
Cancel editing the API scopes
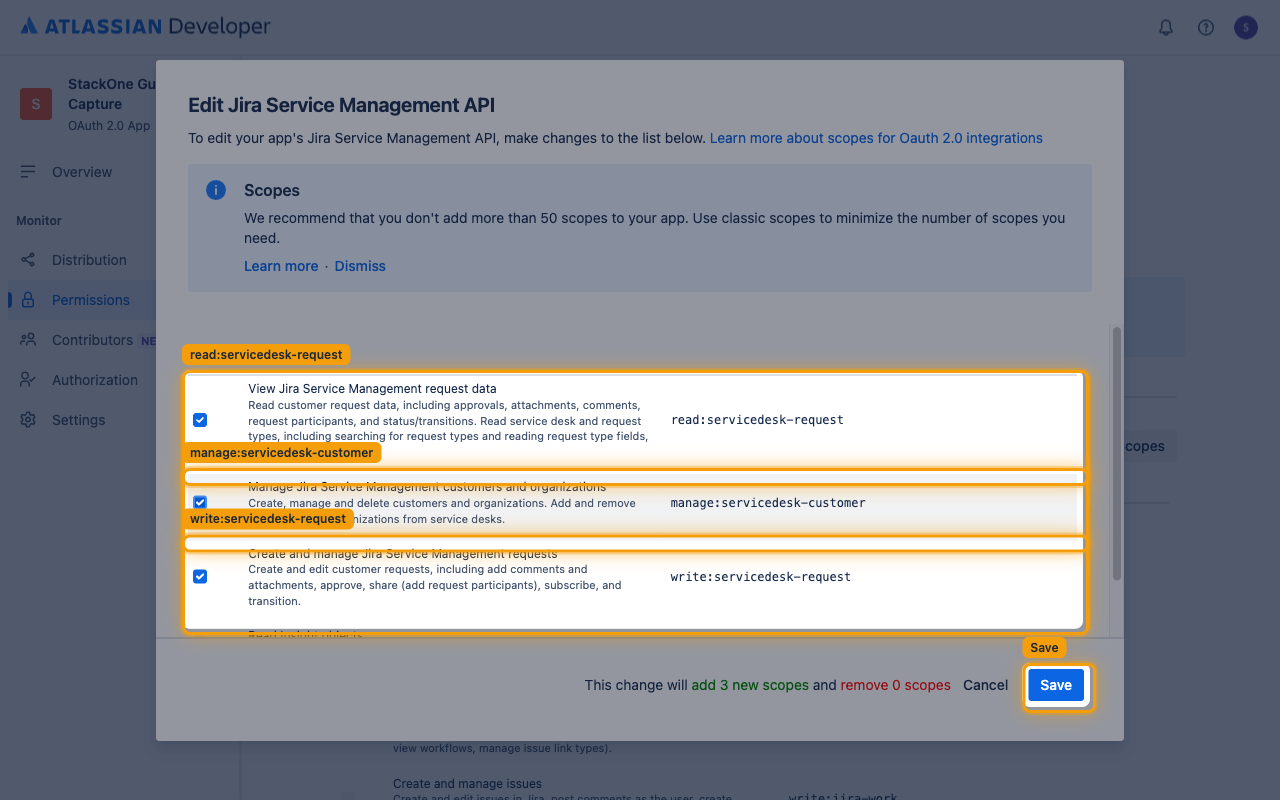tap(985, 685)
